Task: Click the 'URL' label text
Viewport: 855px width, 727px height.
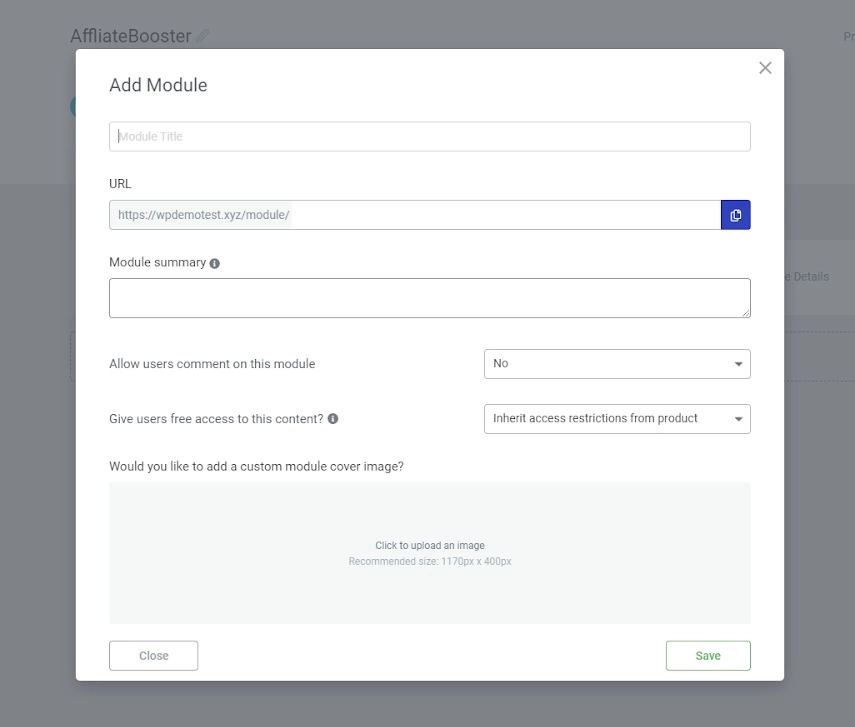Action: pos(120,184)
